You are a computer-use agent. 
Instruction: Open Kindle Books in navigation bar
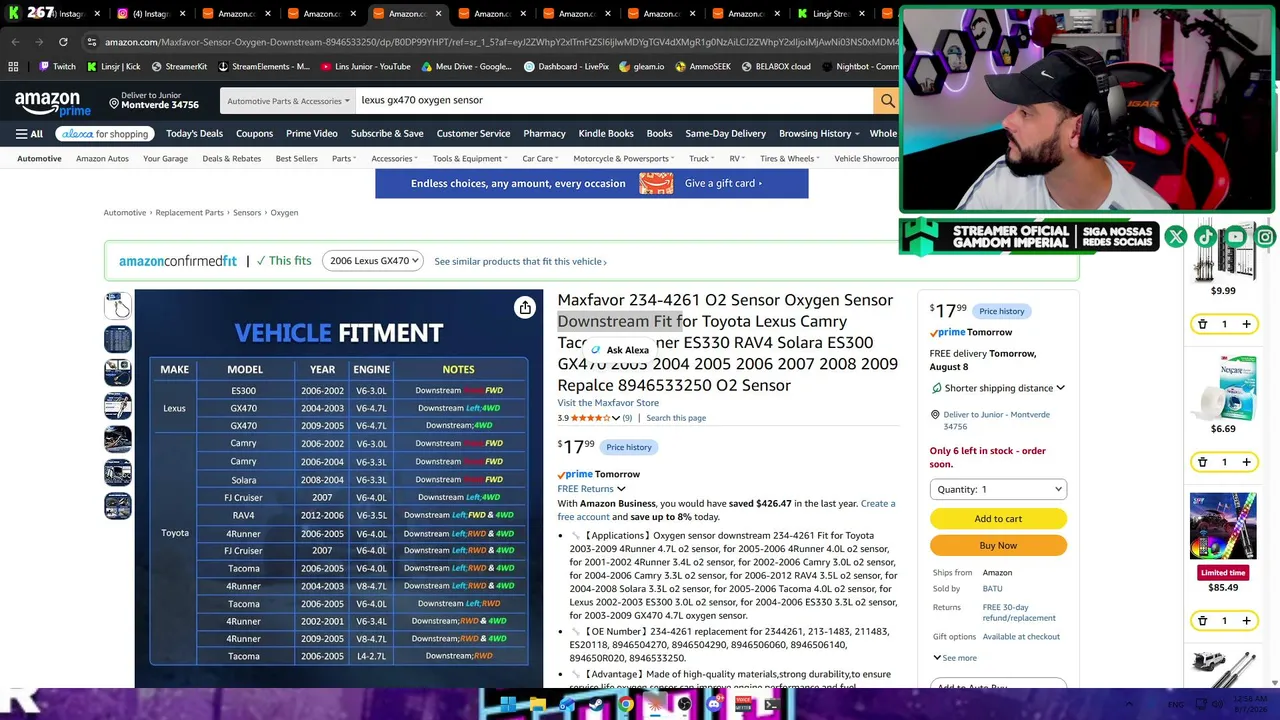click(605, 134)
